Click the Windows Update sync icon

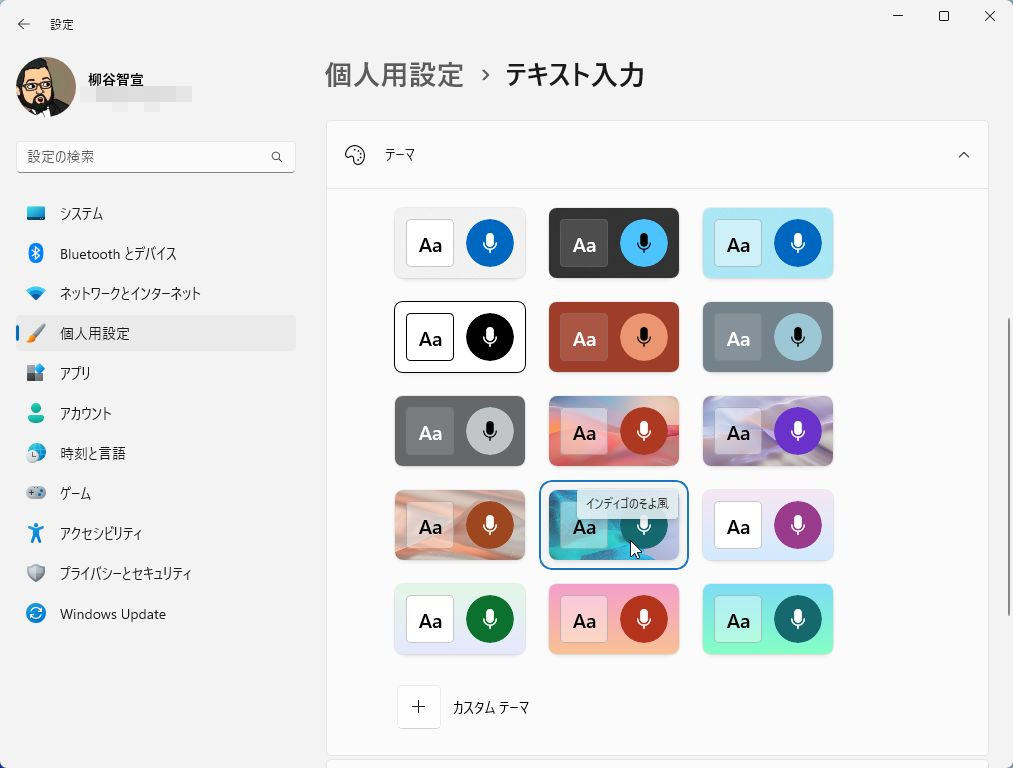tap(36, 614)
